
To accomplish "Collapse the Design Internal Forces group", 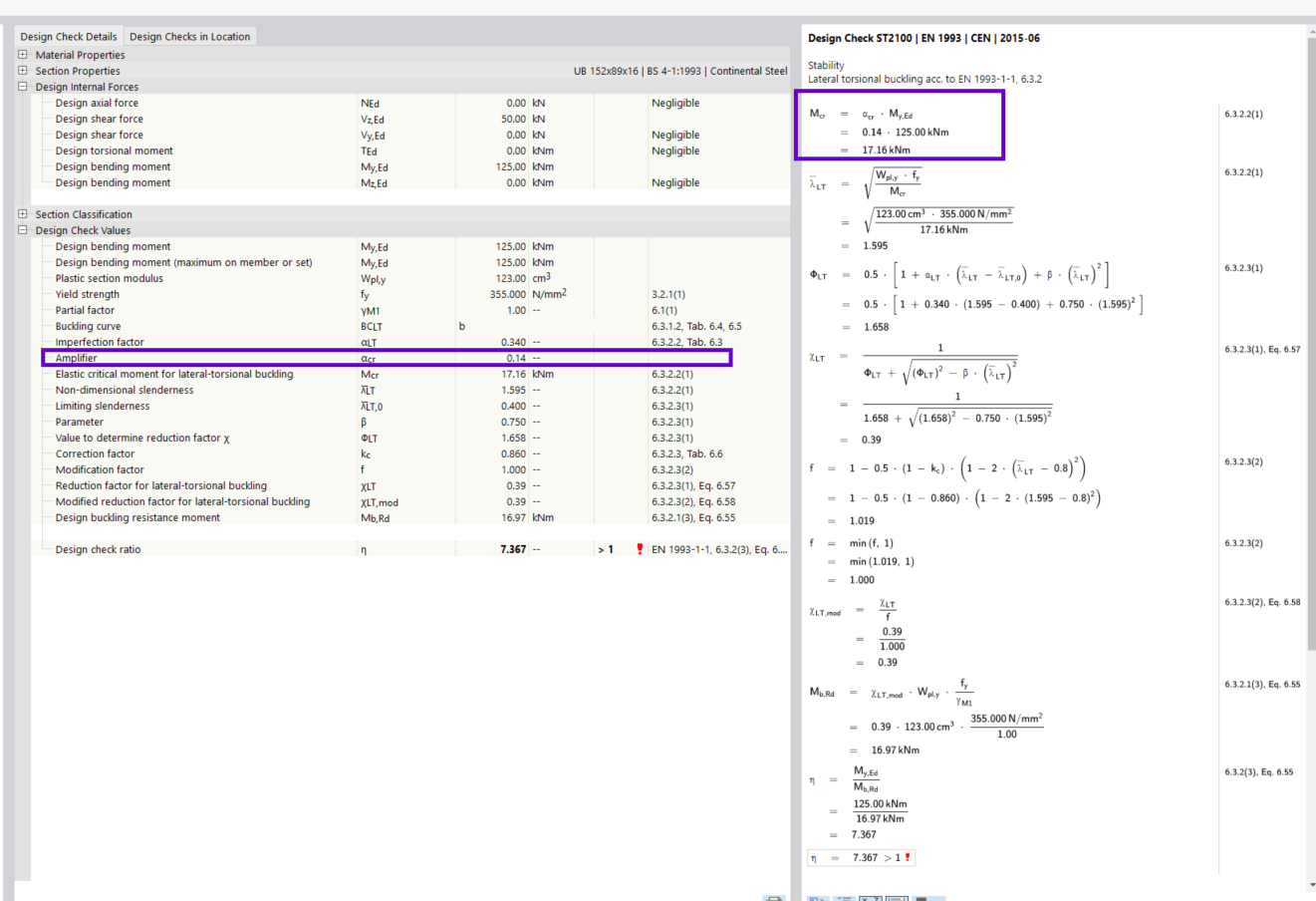I will click(23, 87).
